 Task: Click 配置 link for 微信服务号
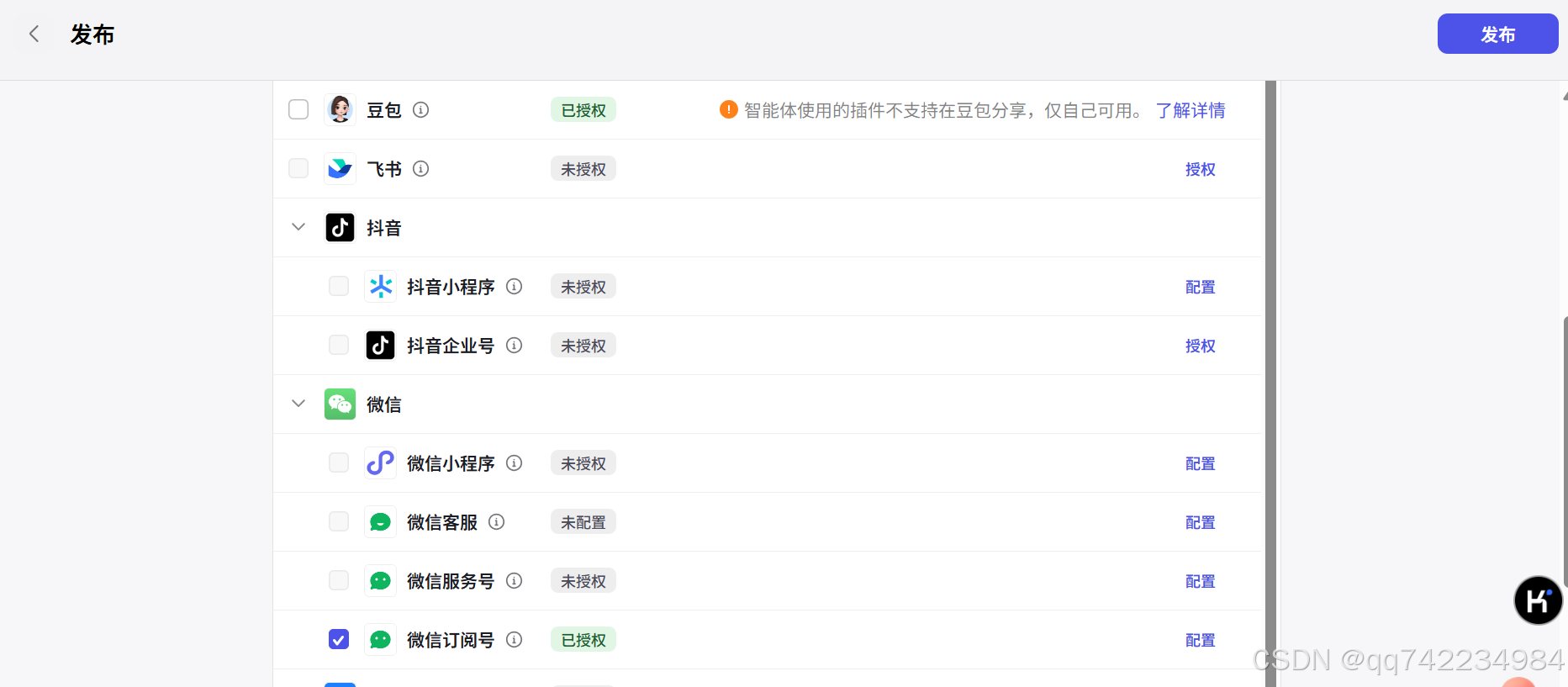tap(1200, 581)
